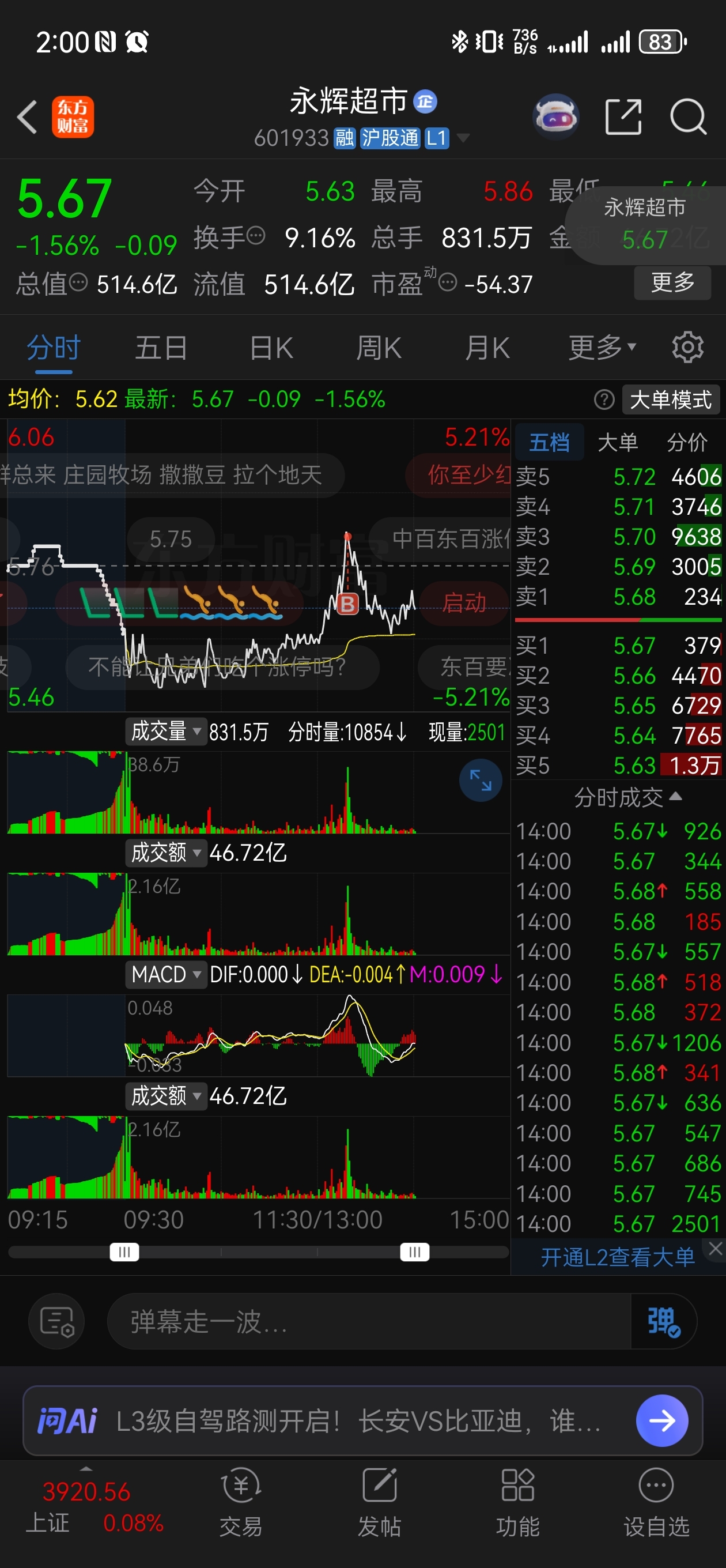Open the 问Ai L3级自驾路测 prompt bar
Image resolution: width=726 pixels, height=1568 pixels.
(362, 1420)
